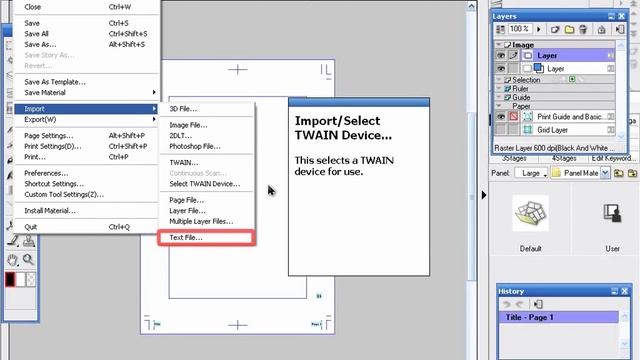Image resolution: width=640 pixels, height=360 pixels.
Task: Click the blue overlapping-squares icon of second Layer
Action: (x=539, y=68)
